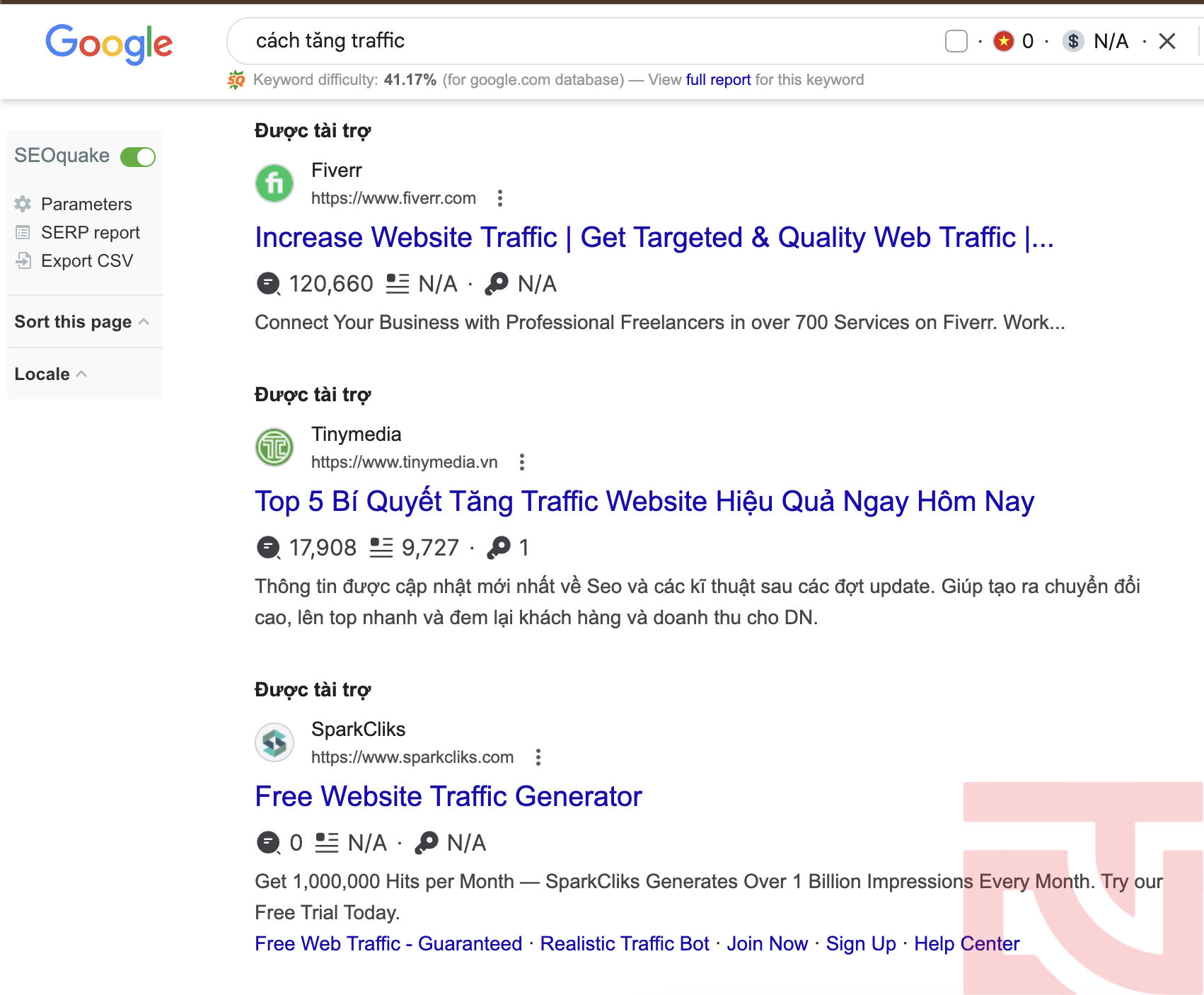This screenshot has width=1204, height=995.
Task: Click the Fiverr result backlinks lines icon
Action: click(x=398, y=283)
